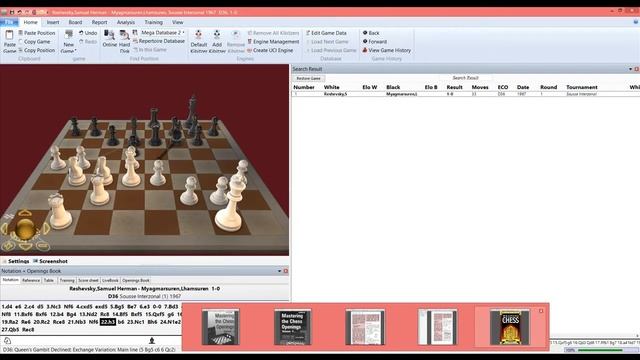Switch to the Insert ribbon tab
Image resolution: width=640 pixels, height=360 pixels.
[x=53, y=22]
